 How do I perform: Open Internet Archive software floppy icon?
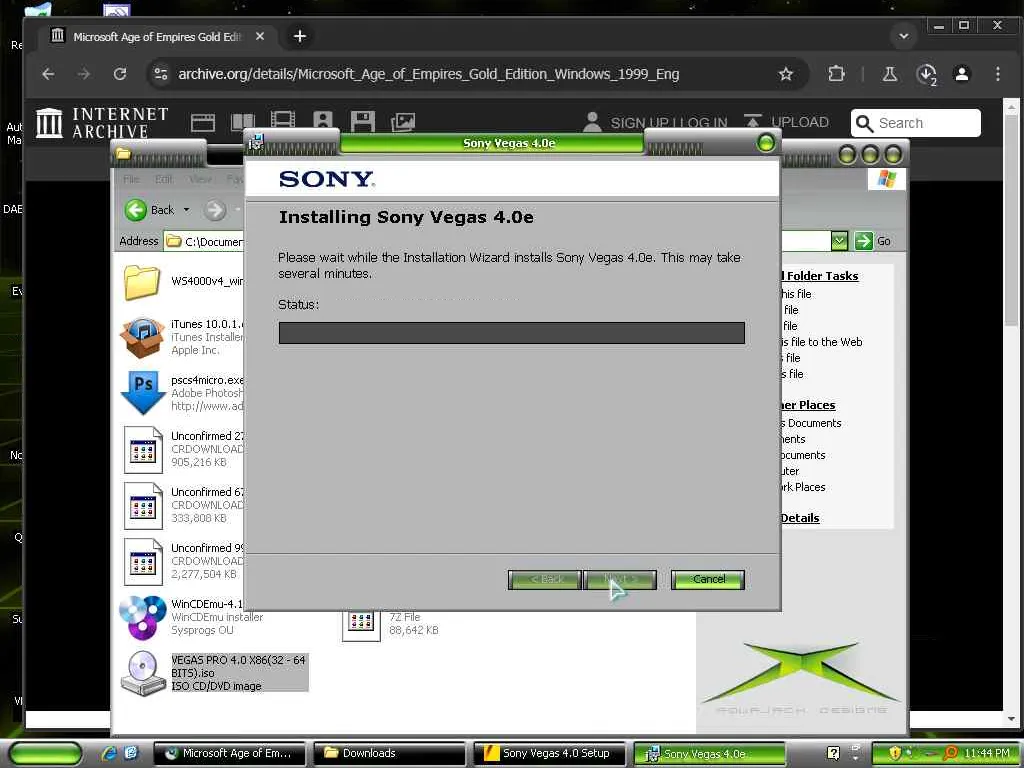362,121
